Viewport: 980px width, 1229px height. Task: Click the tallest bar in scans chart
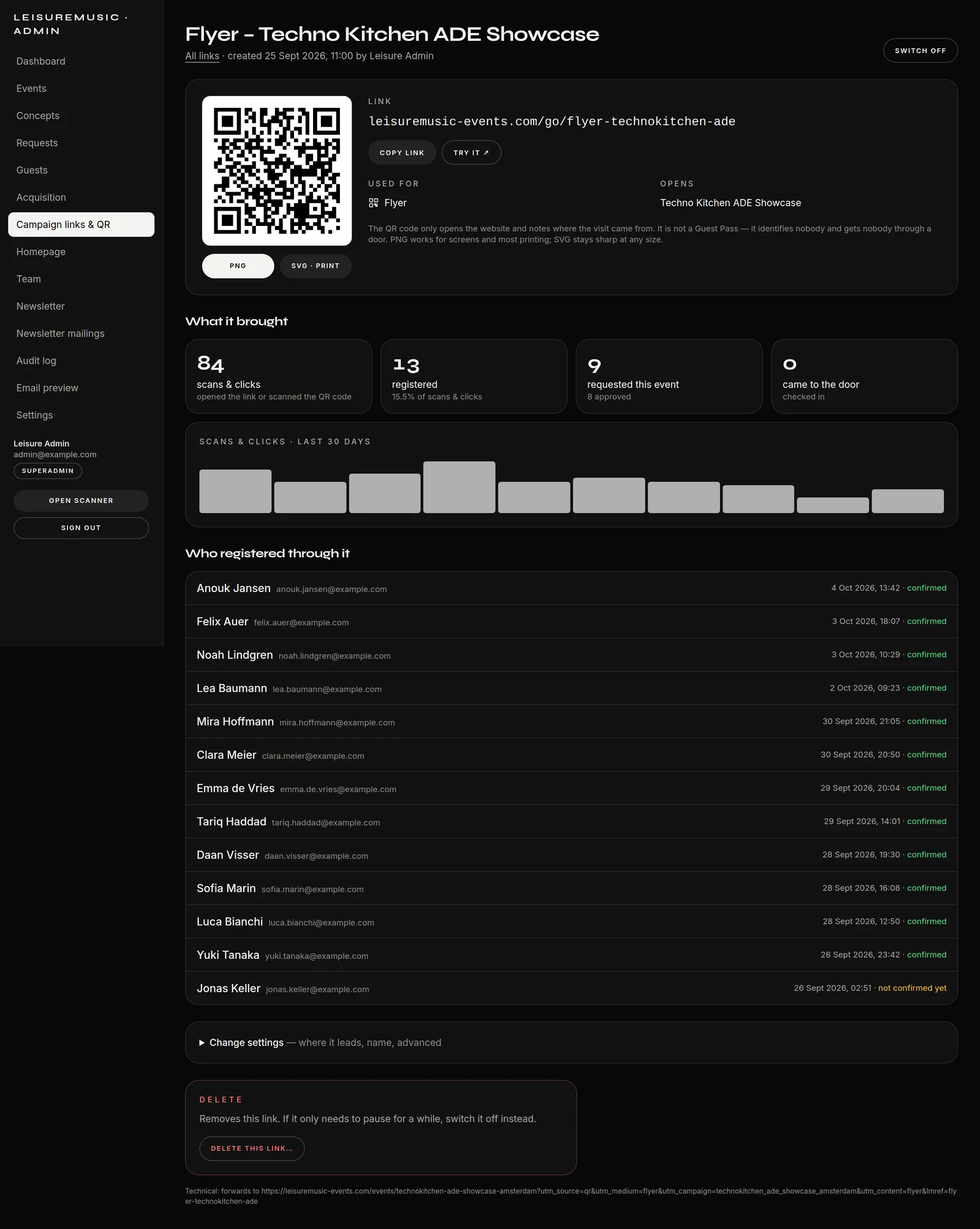[459, 487]
